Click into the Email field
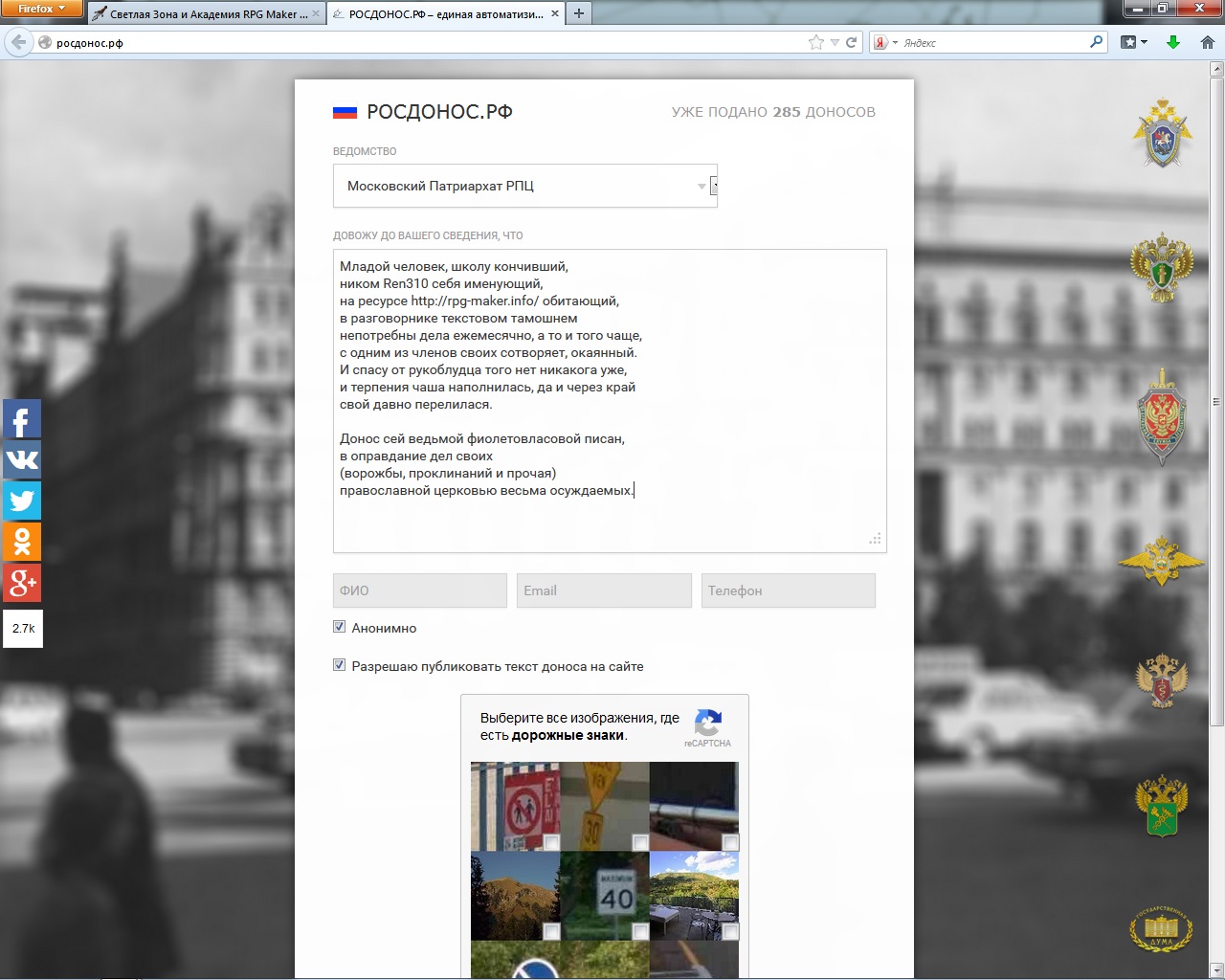Screen dimensions: 1225x980 click(x=604, y=590)
